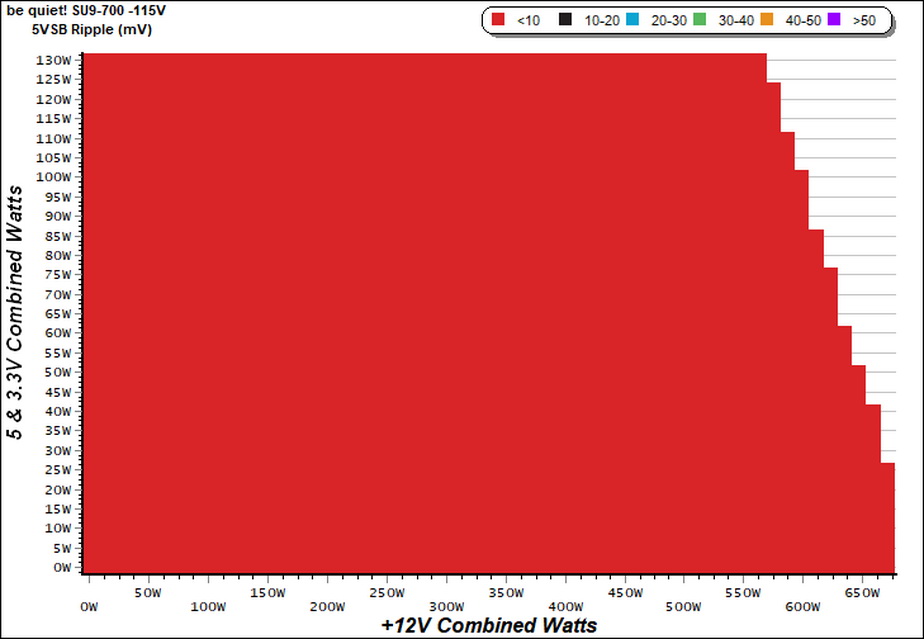This screenshot has height=639, width=924.
Task: Click the black 10-20 legend swatch
Action: pos(565,20)
